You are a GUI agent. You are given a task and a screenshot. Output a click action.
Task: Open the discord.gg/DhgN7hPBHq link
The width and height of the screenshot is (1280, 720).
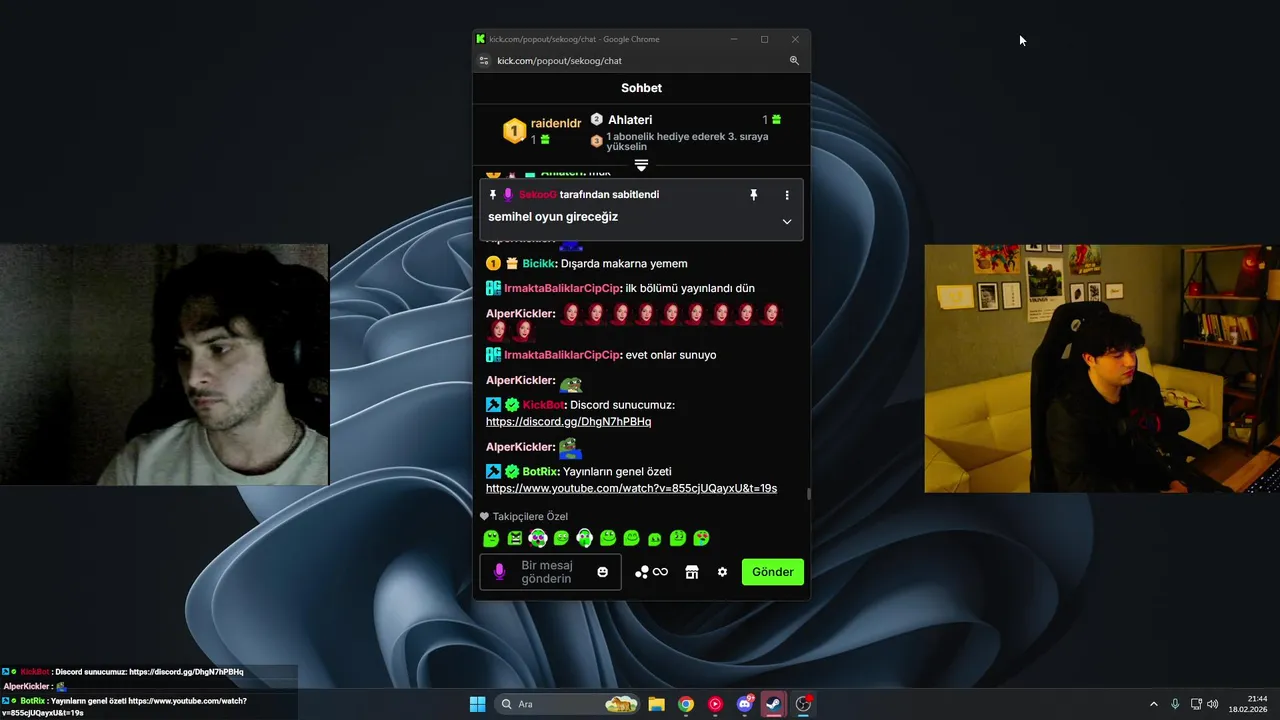pos(568,422)
